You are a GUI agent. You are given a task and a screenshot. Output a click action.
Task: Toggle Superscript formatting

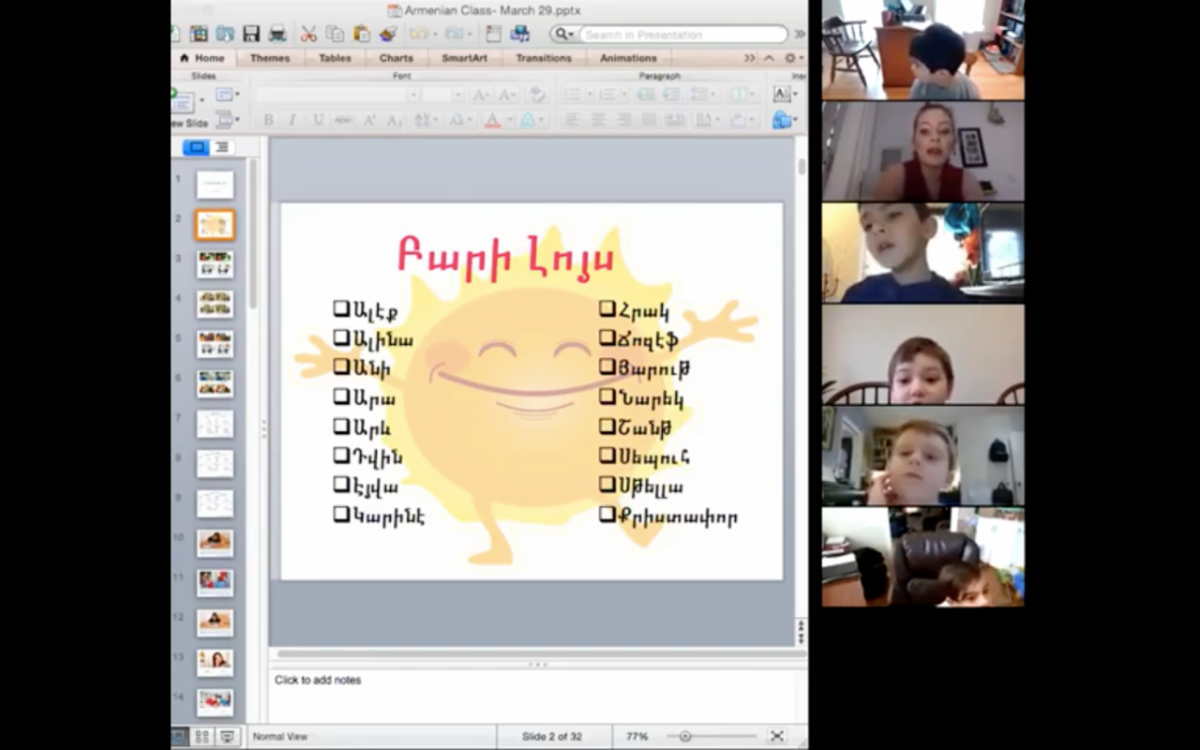[369, 120]
